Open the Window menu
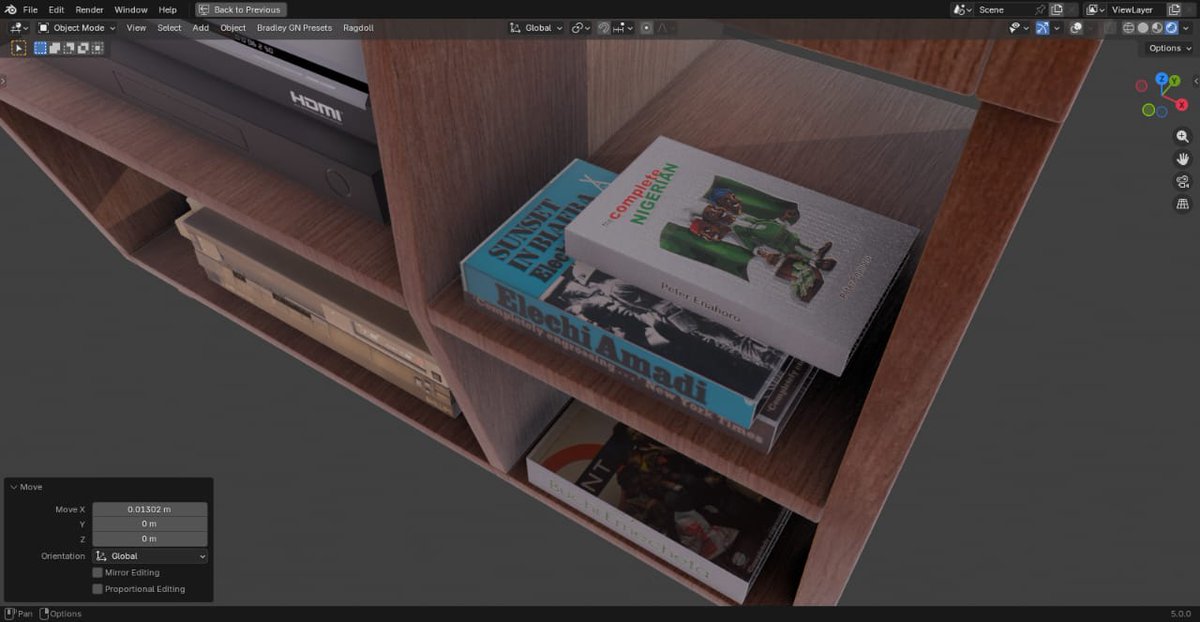 (130, 9)
